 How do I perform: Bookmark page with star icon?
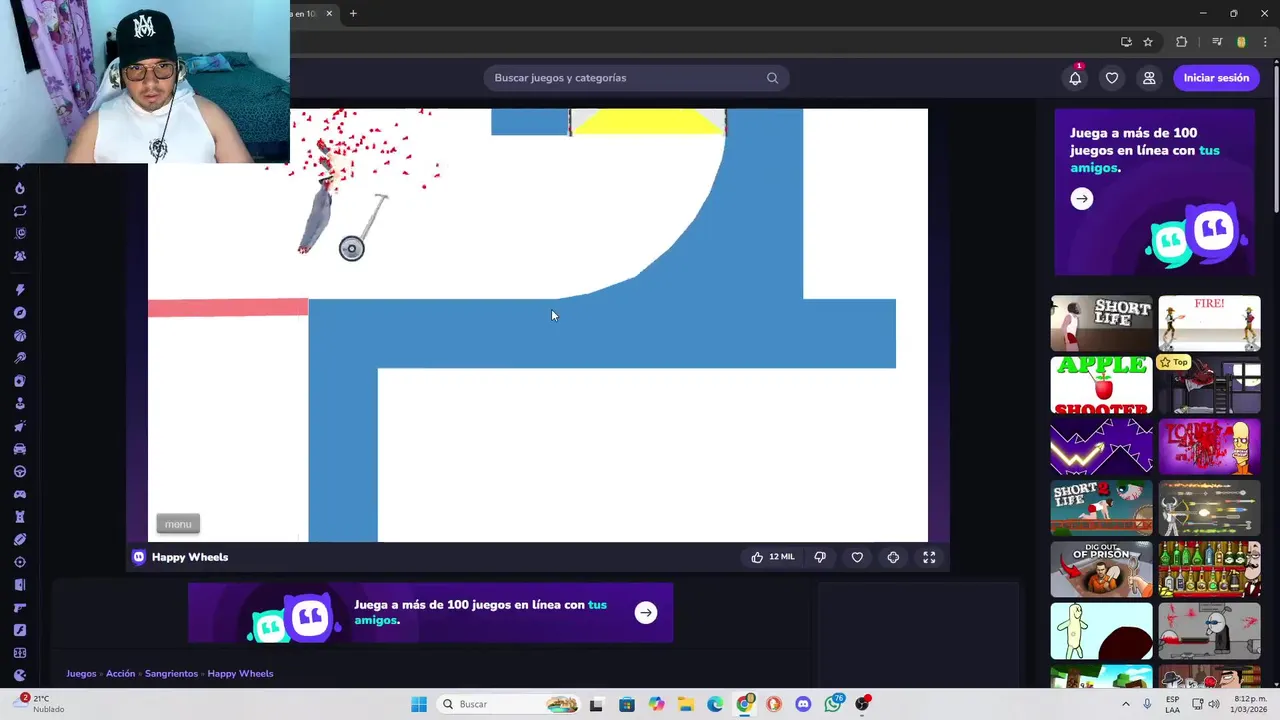coord(1148,42)
